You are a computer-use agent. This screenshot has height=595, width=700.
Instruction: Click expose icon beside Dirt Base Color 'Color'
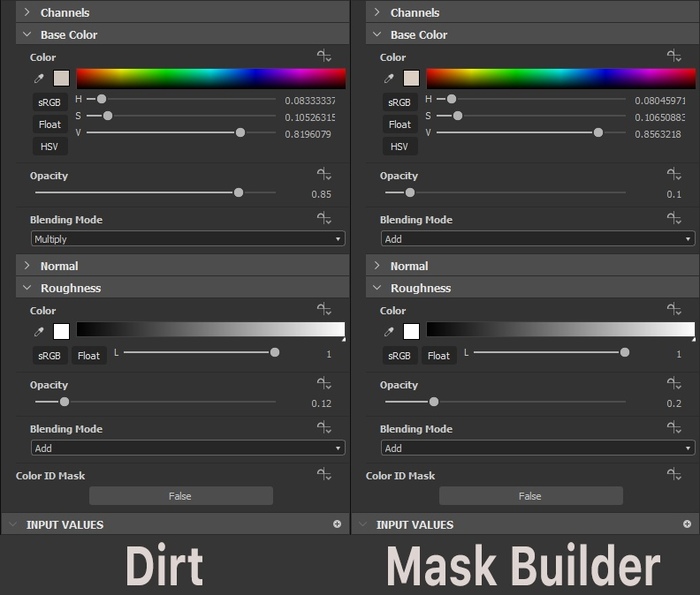[324, 57]
